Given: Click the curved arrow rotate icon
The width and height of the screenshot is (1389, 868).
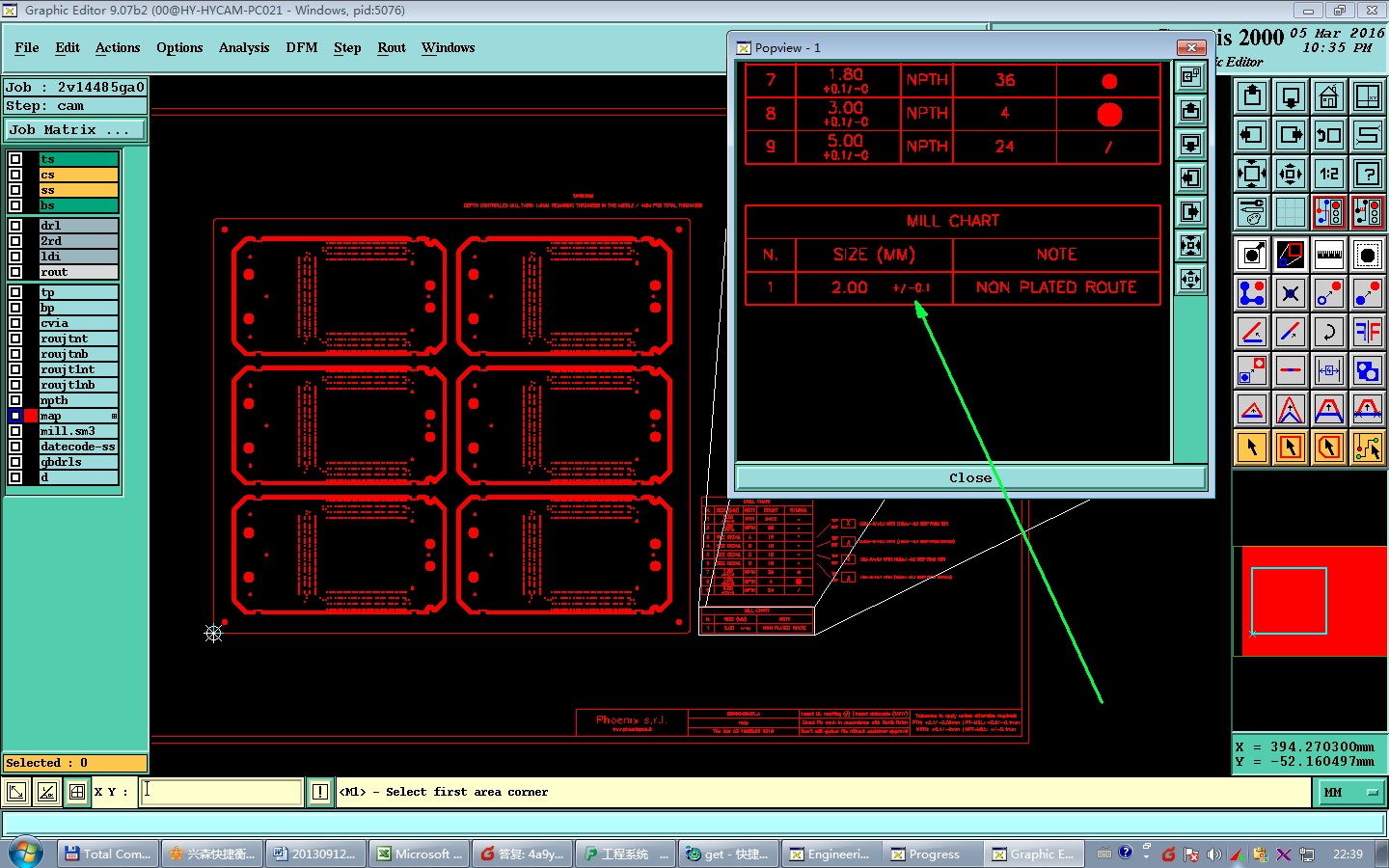Looking at the screenshot, I should [x=1329, y=332].
